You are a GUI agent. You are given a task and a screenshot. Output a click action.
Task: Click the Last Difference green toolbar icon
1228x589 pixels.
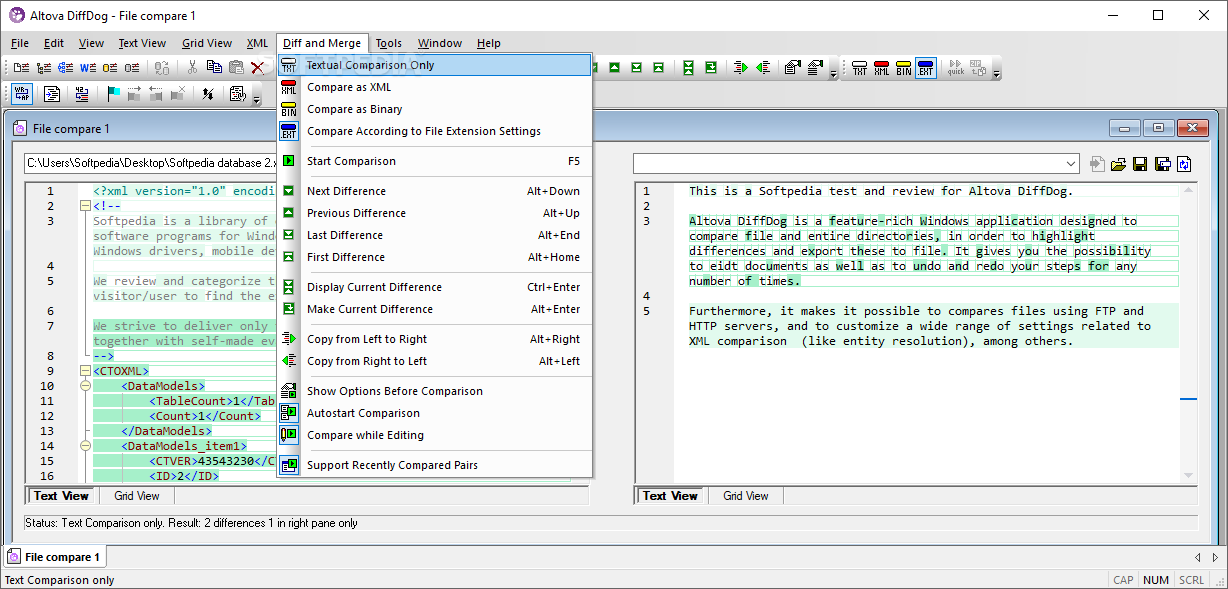pyautogui.click(x=637, y=68)
